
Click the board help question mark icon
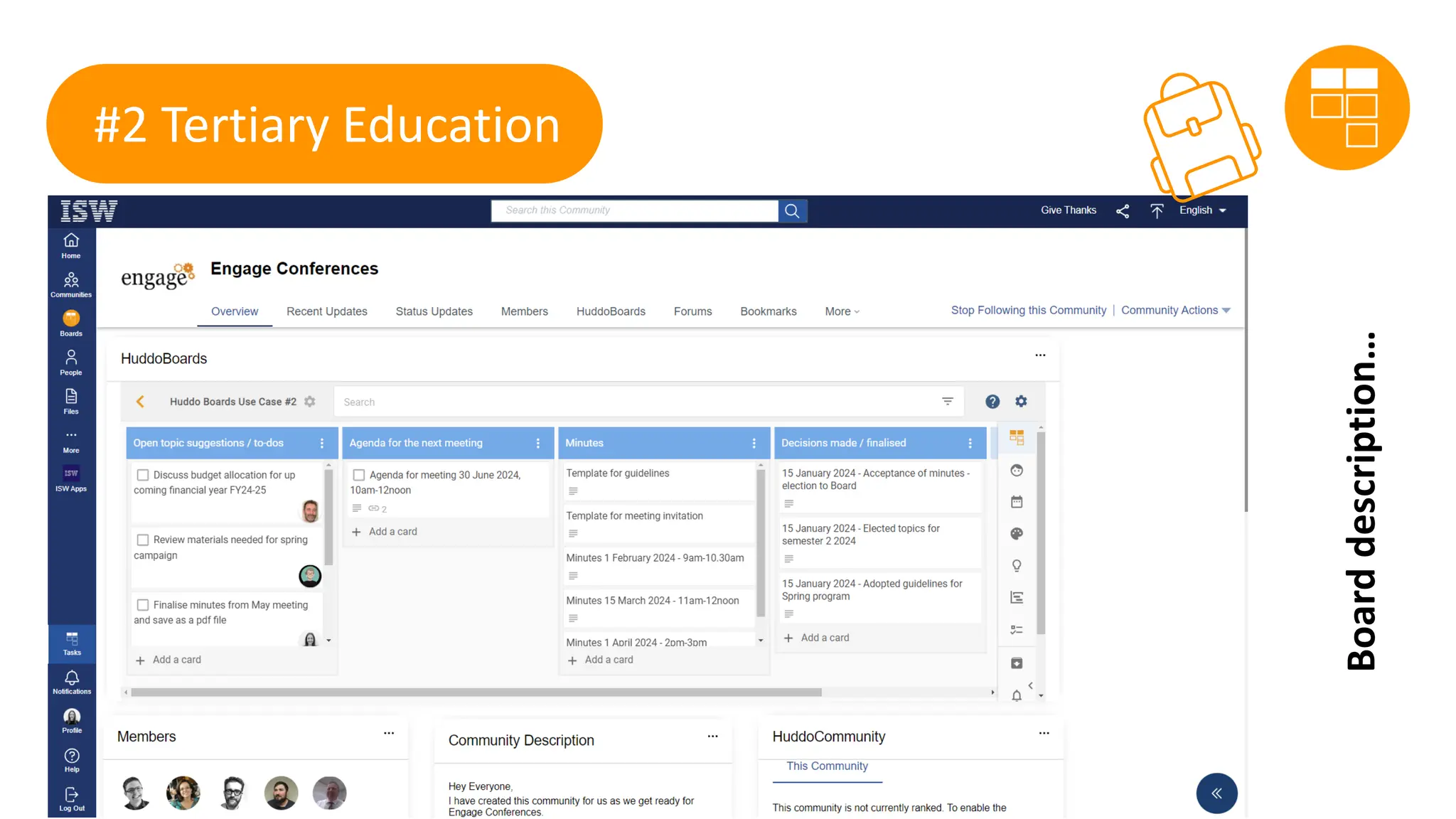click(x=992, y=402)
